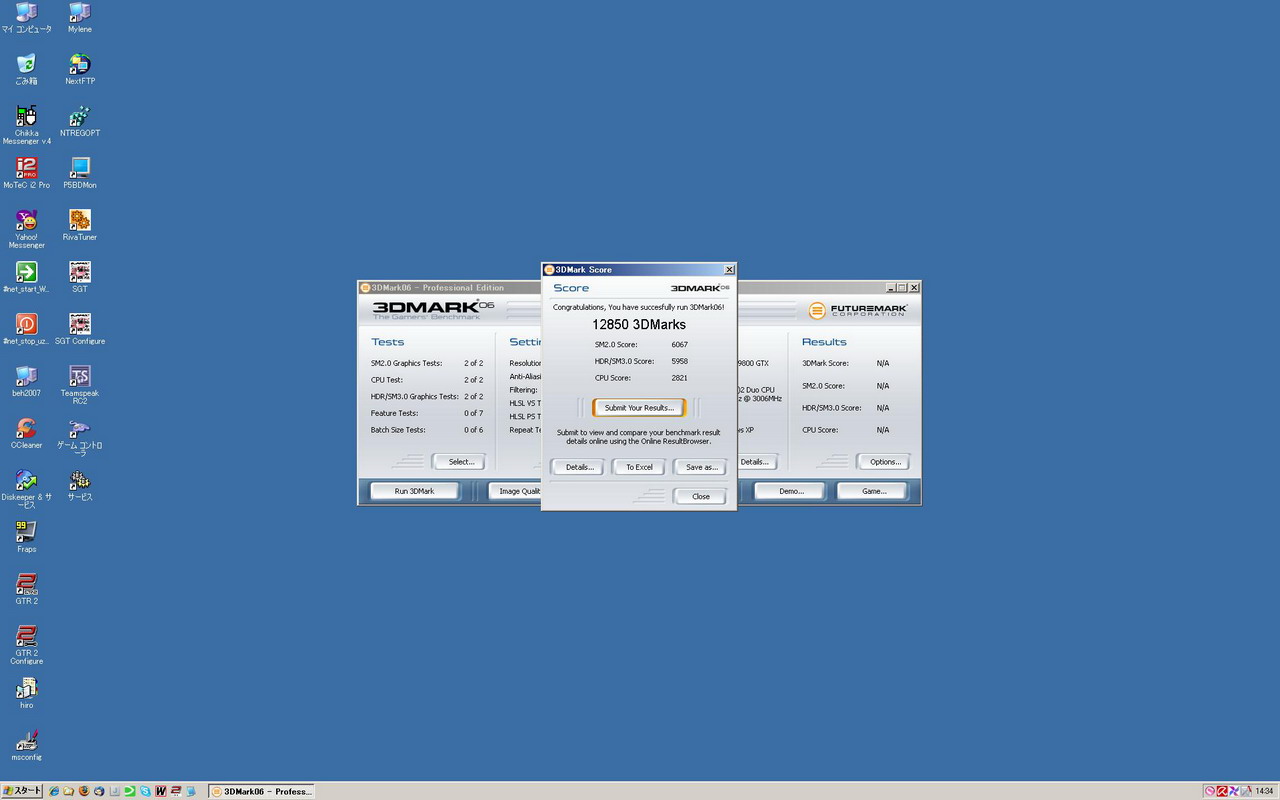Image resolution: width=1280 pixels, height=800 pixels.
Task: Open GTR 2 Configure desktop icon
Action: click(26, 645)
